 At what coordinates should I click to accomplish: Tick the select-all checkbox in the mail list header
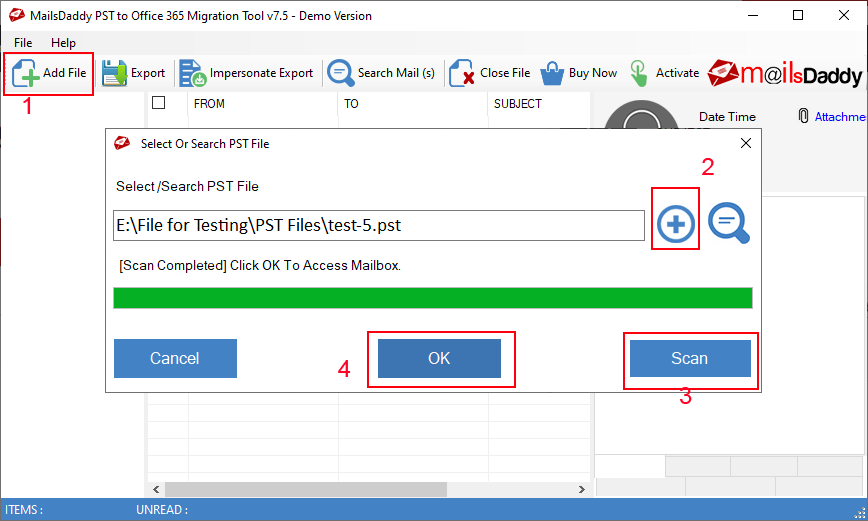tap(158, 103)
